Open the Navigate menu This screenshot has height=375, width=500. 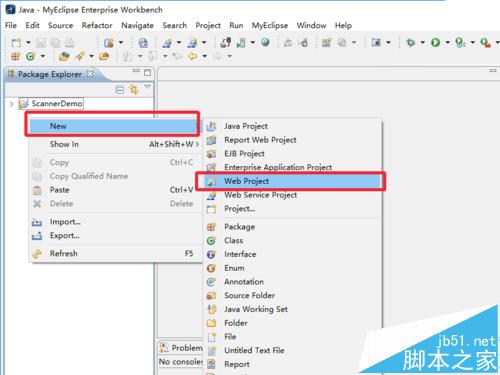click(137, 25)
